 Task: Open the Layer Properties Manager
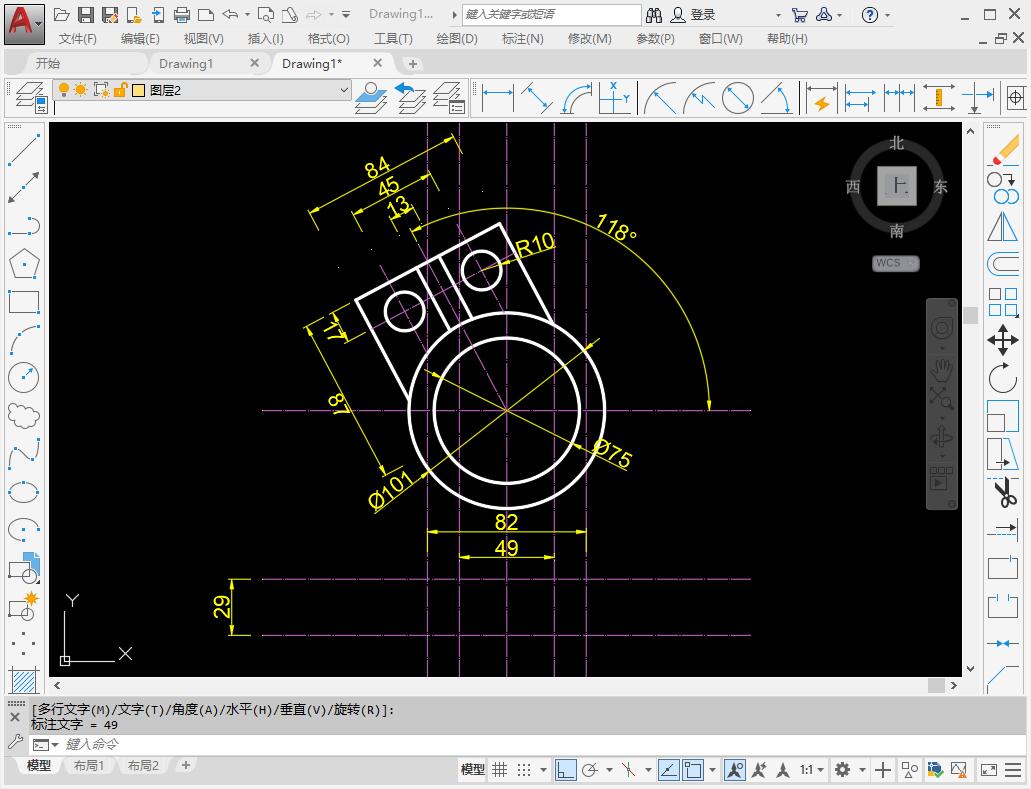click(x=30, y=97)
